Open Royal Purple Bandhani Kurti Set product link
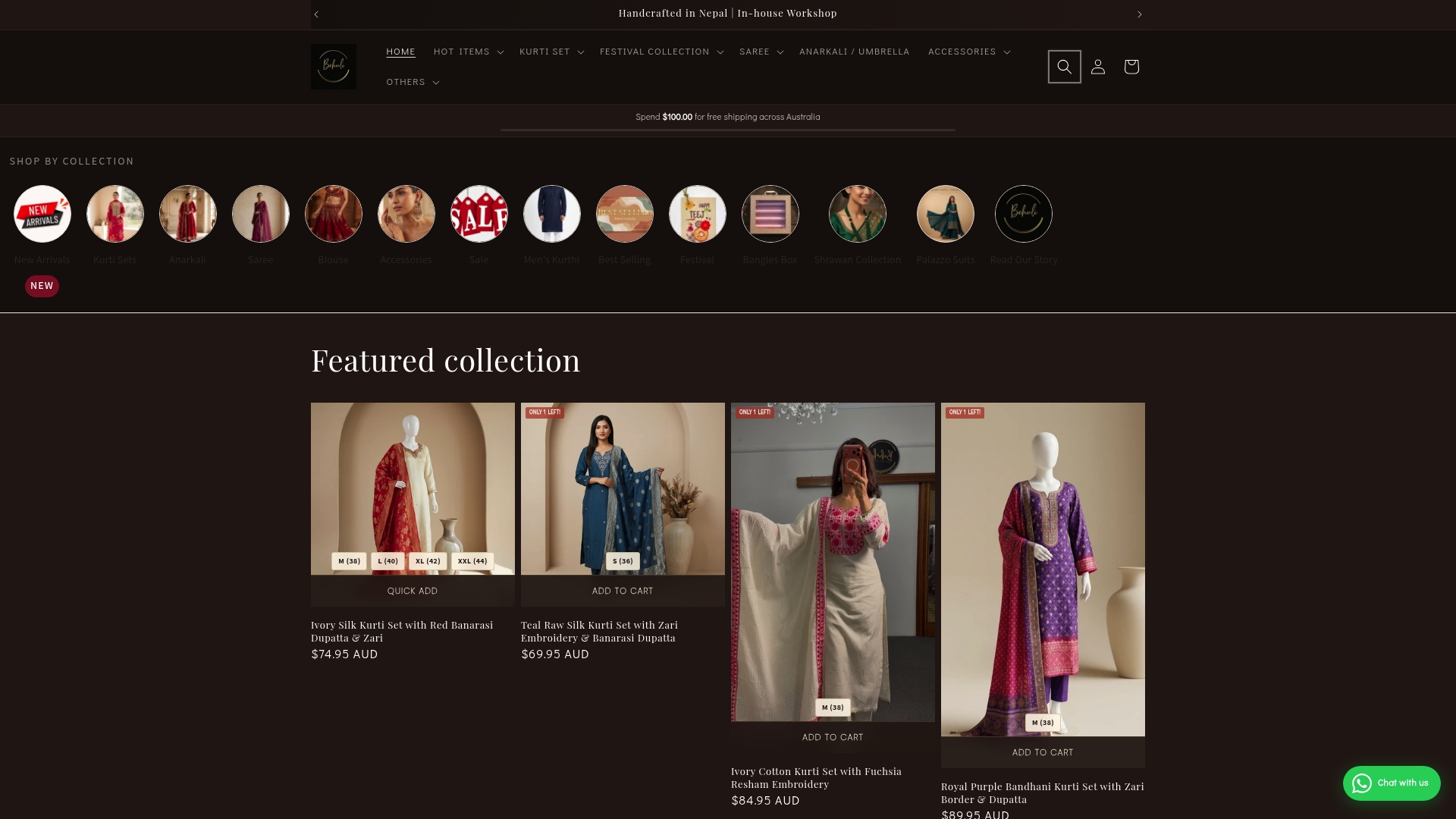The image size is (1456, 819). coord(1043,793)
